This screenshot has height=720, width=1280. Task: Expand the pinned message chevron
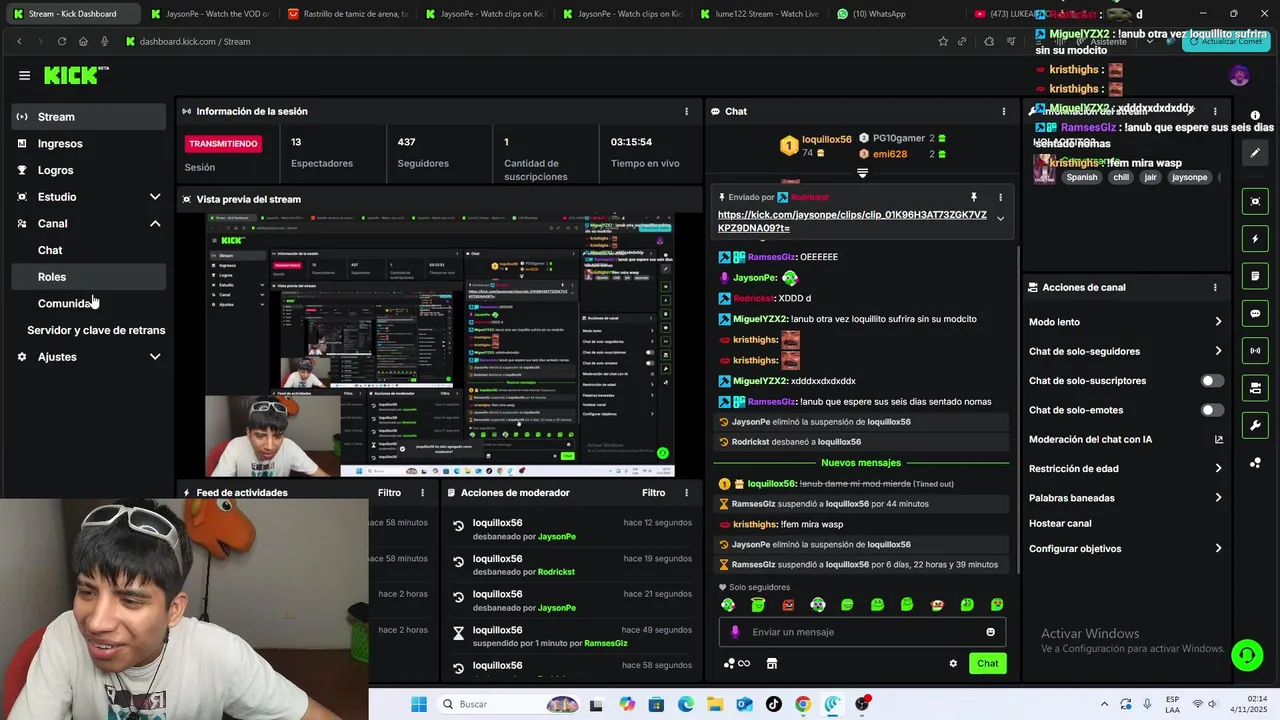[1000, 219]
